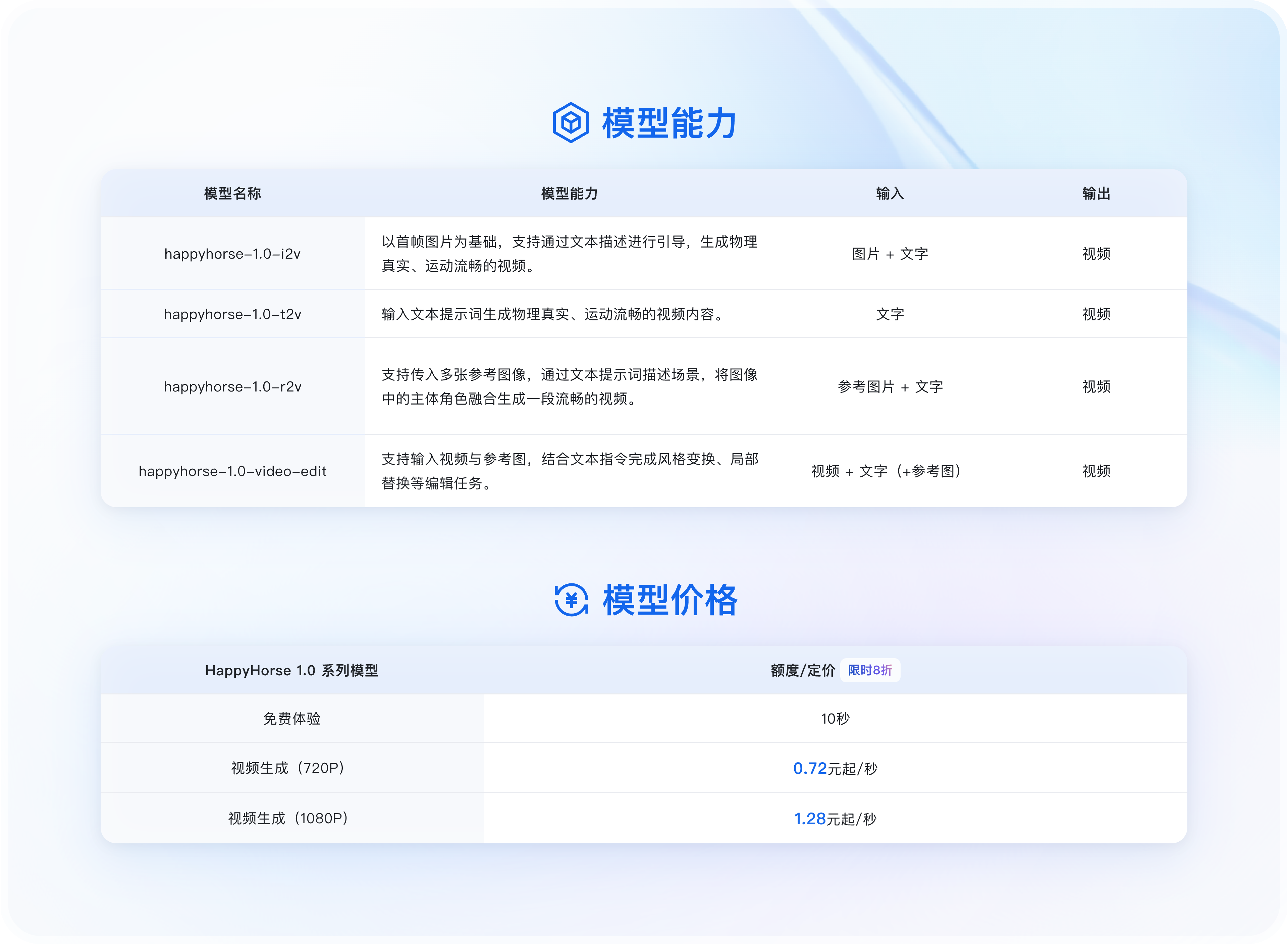The image size is (1288, 944).
Task: Select the 图片 + 文字 input cell
Action: [890, 254]
